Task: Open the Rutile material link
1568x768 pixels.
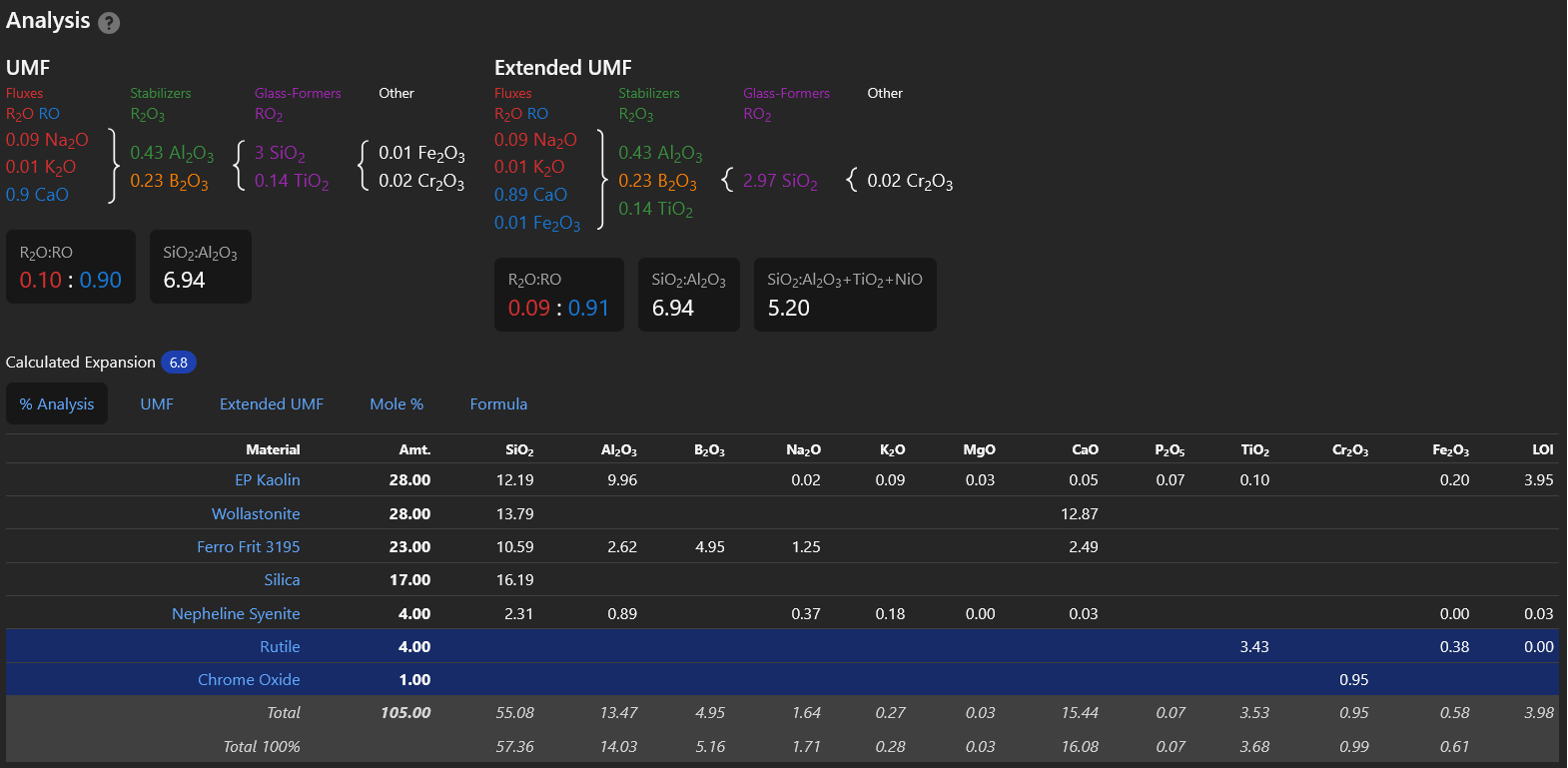Action: pyautogui.click(x=280, y=647)
